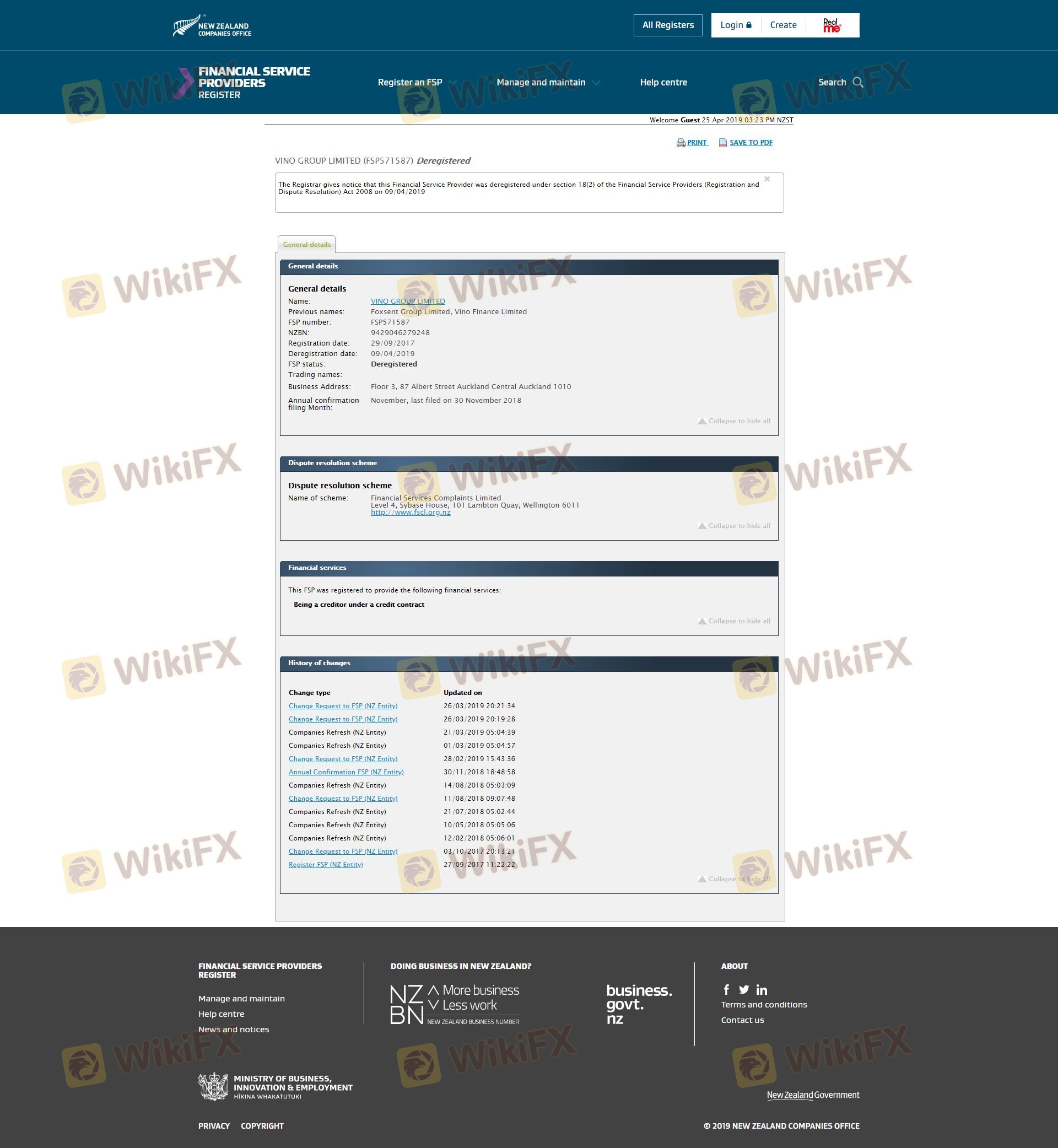Collapse the General details section

click(733, 421)
